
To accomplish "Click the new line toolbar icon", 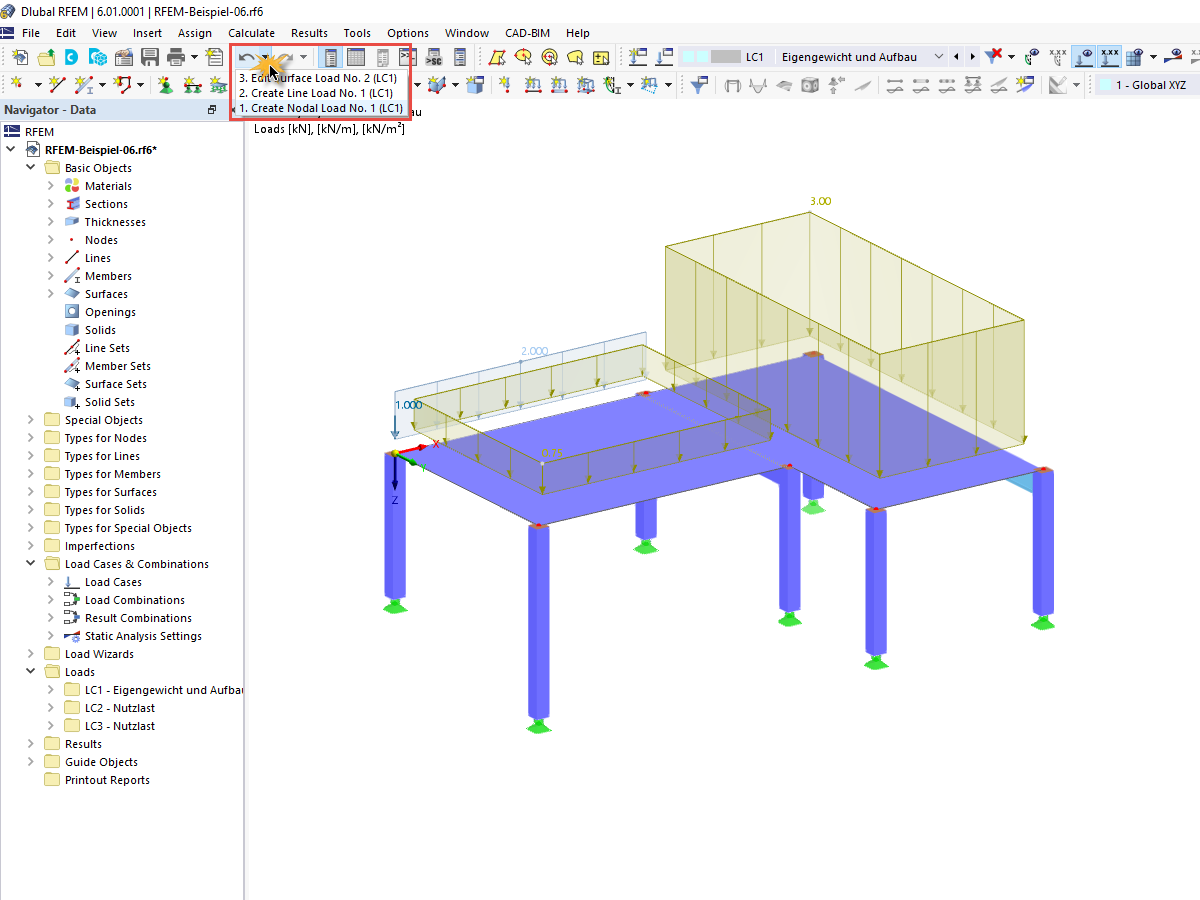I will (57, 85).
